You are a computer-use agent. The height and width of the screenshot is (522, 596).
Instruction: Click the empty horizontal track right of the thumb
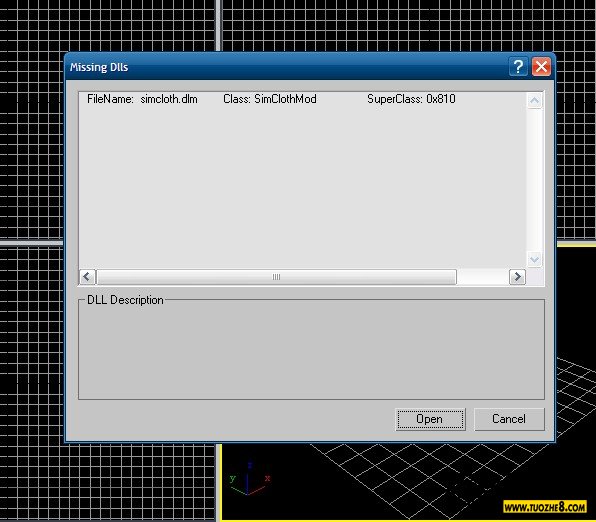click(x=483, y=277)
